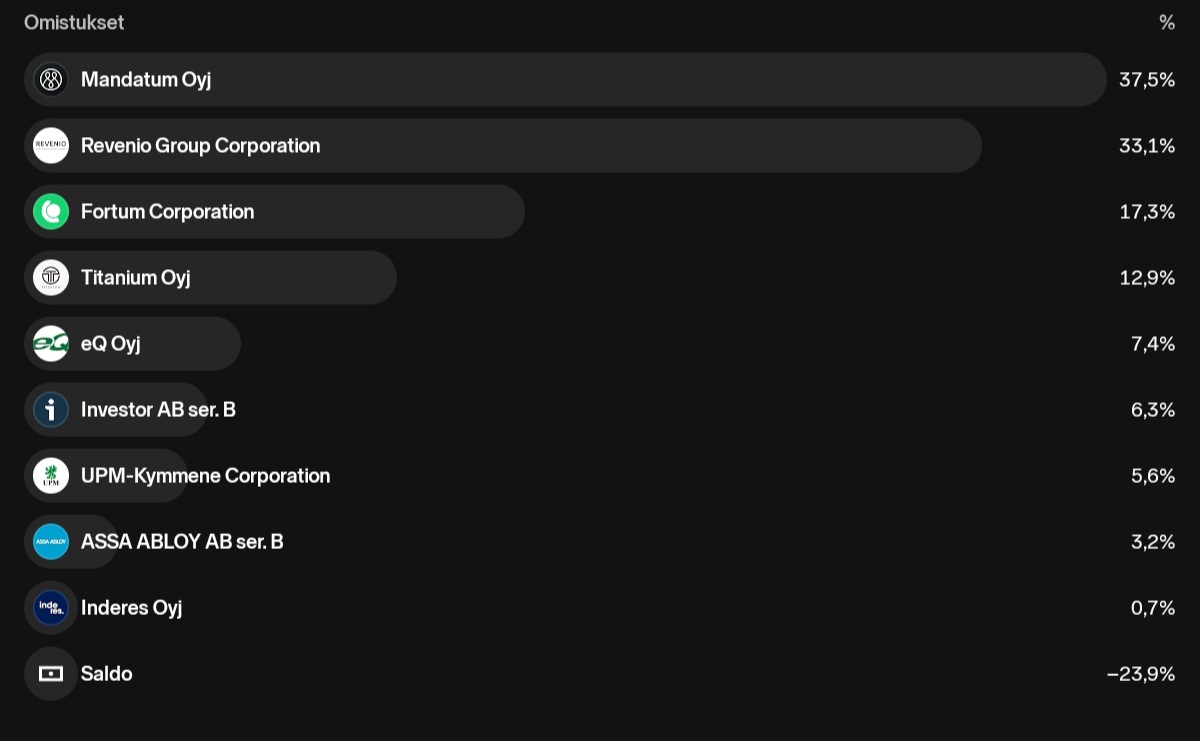
Task: Click the blue ASSA ABLOY logo icon
Action: tap(51, 542)
